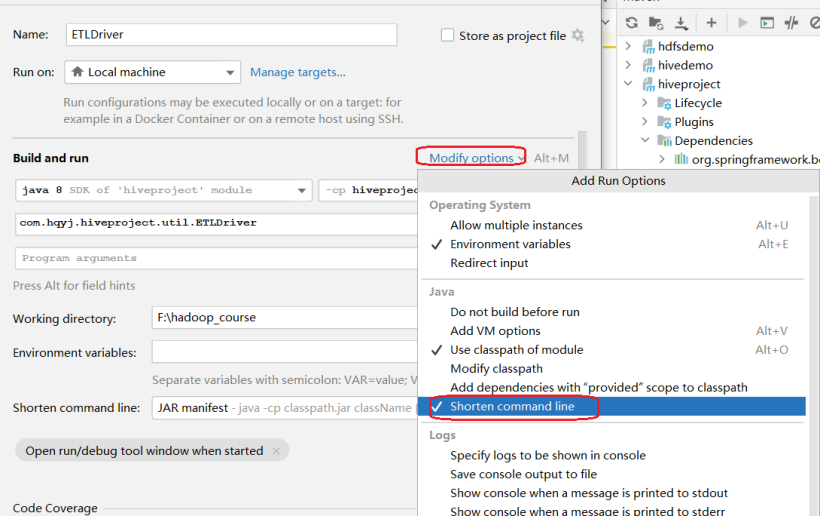Choose Allow multiple instances option

tap(516, 225)
